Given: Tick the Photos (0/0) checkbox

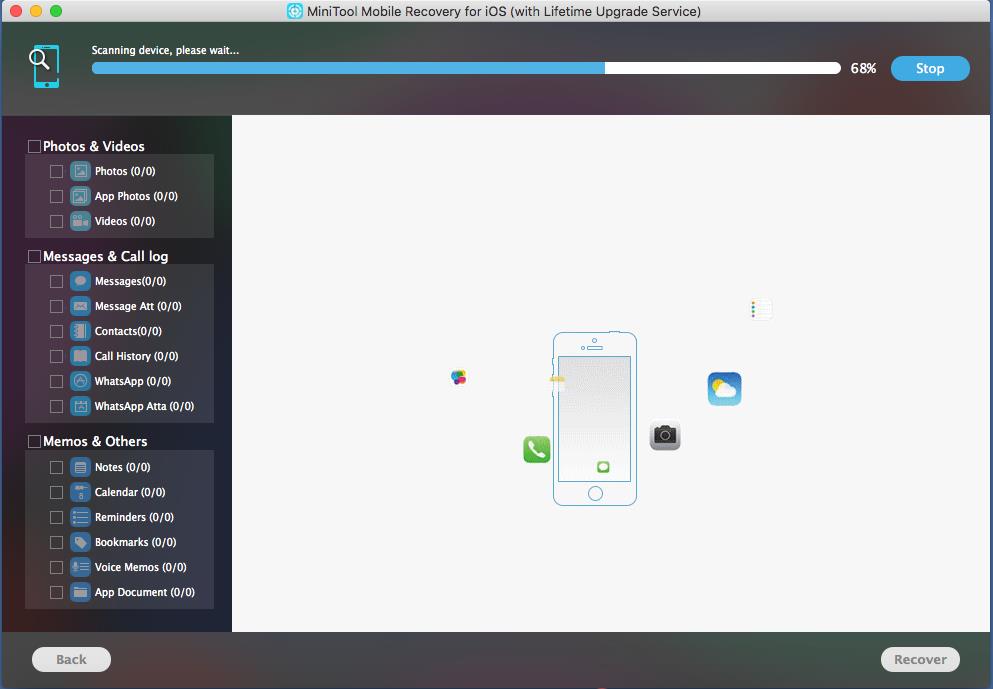Looking at the screenshot, I should 56,172.
